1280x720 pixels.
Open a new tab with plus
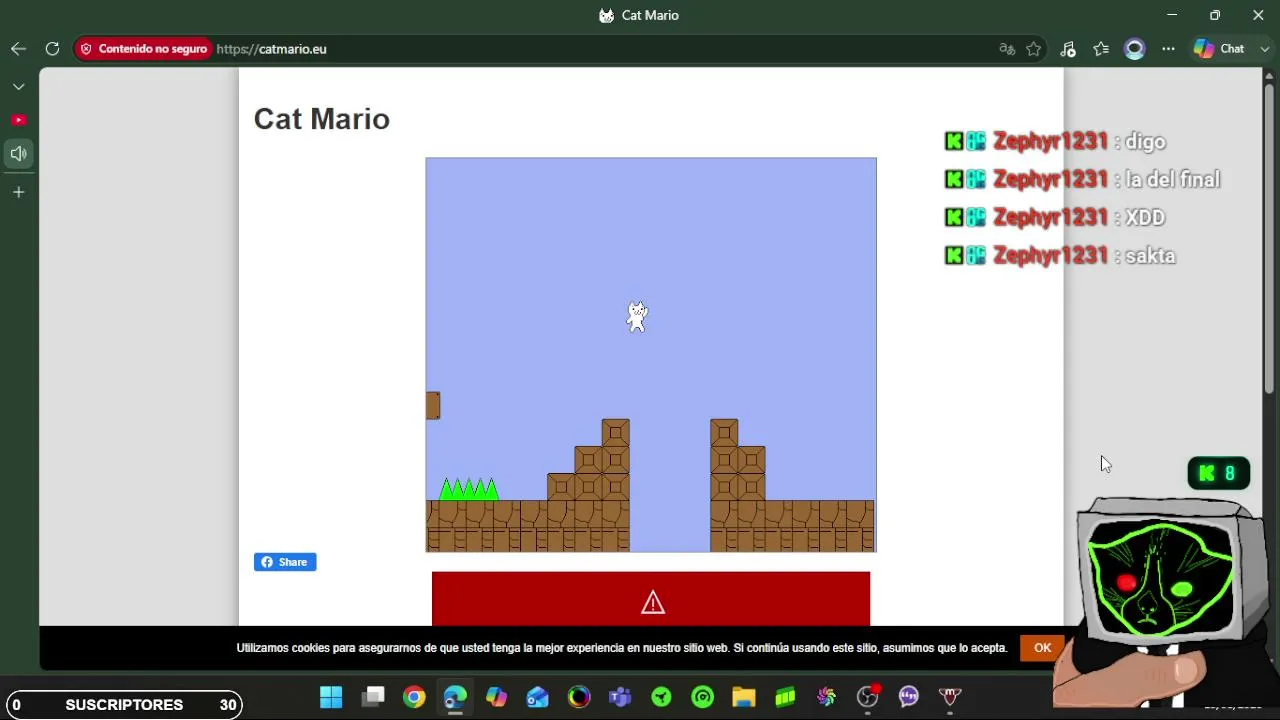point(18,192)
